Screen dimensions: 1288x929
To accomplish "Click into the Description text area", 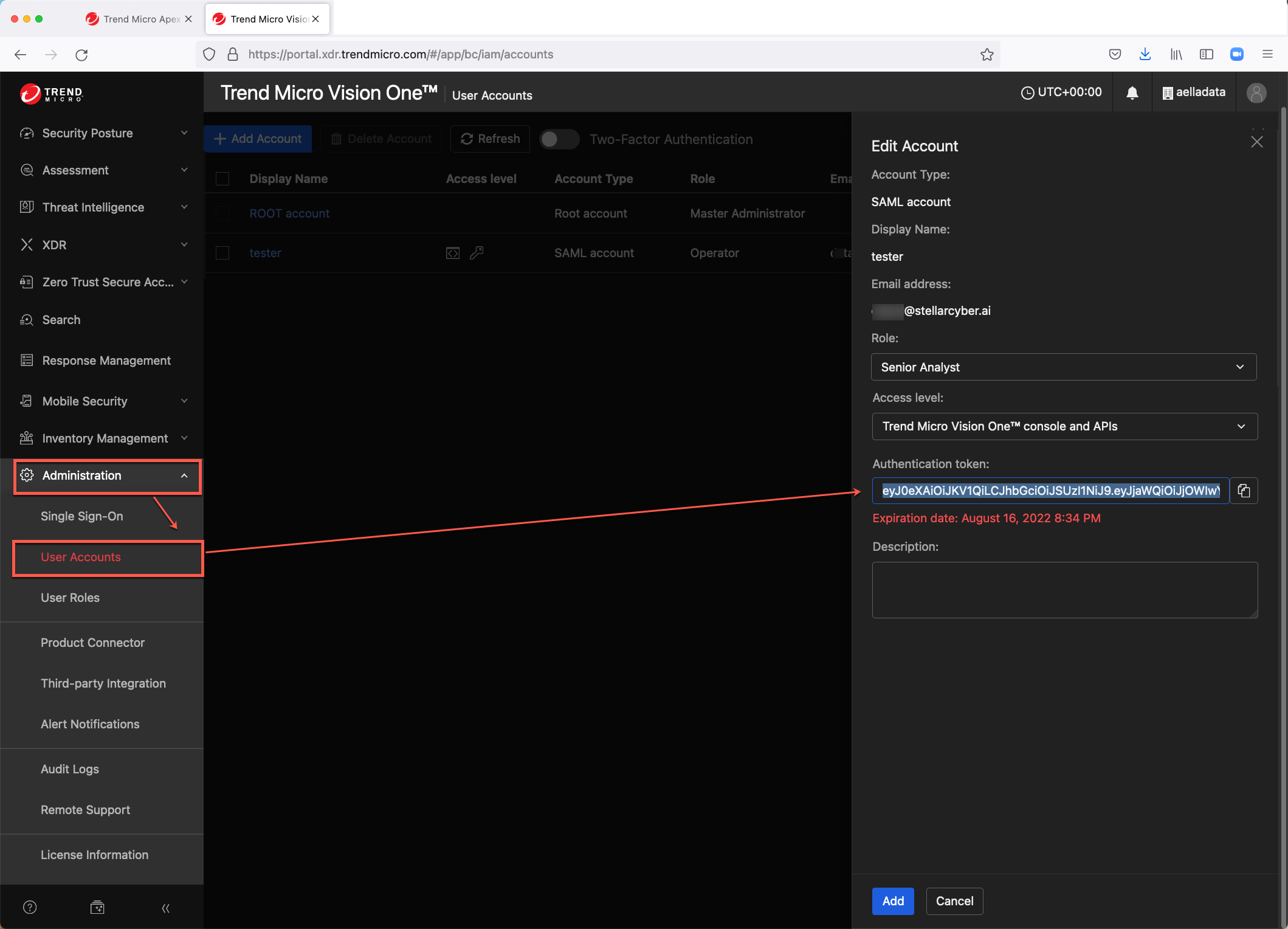I will coord(1064,590).
